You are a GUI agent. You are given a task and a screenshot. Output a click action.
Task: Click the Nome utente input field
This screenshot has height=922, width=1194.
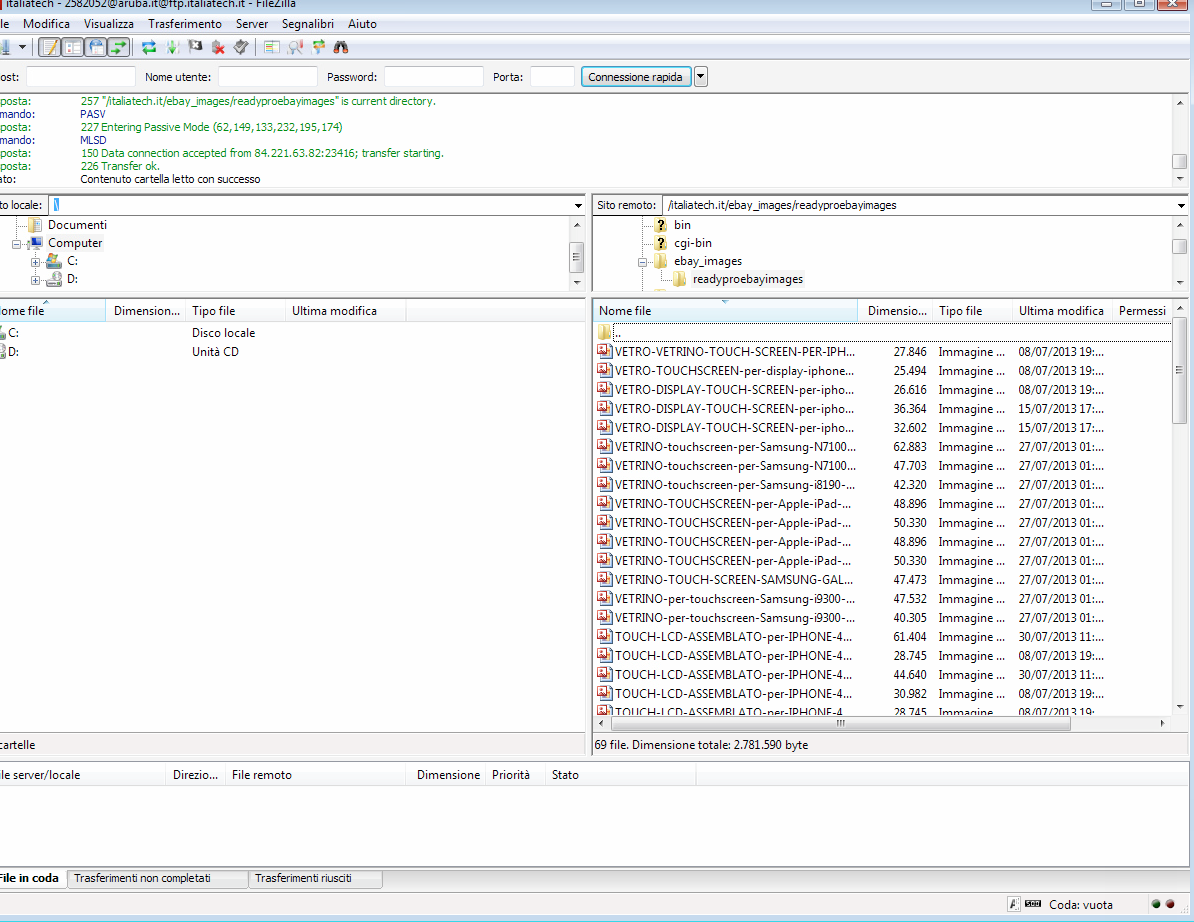pyautogui.click(x=268, y=77)
